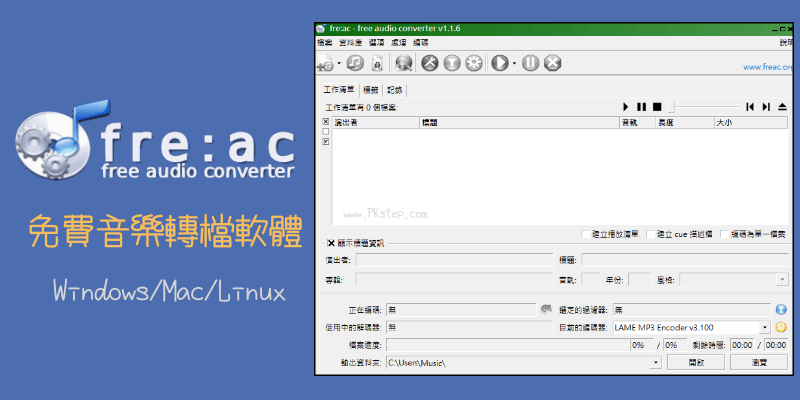The width and height of the screenshot is (800, 400).
Task: Click the 瀏覽 browse button
Action: (759, 362)
